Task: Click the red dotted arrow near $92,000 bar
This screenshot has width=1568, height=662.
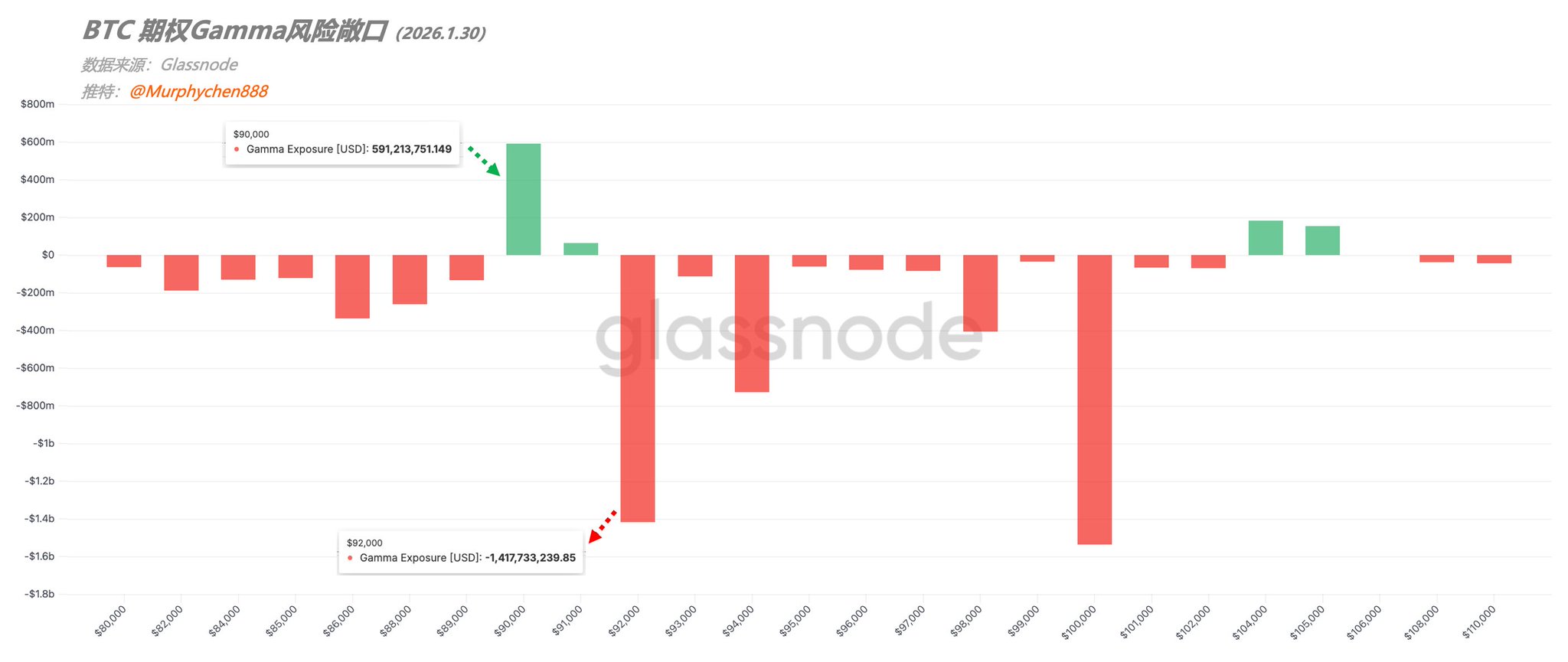Action: click(x=602, y=527)
